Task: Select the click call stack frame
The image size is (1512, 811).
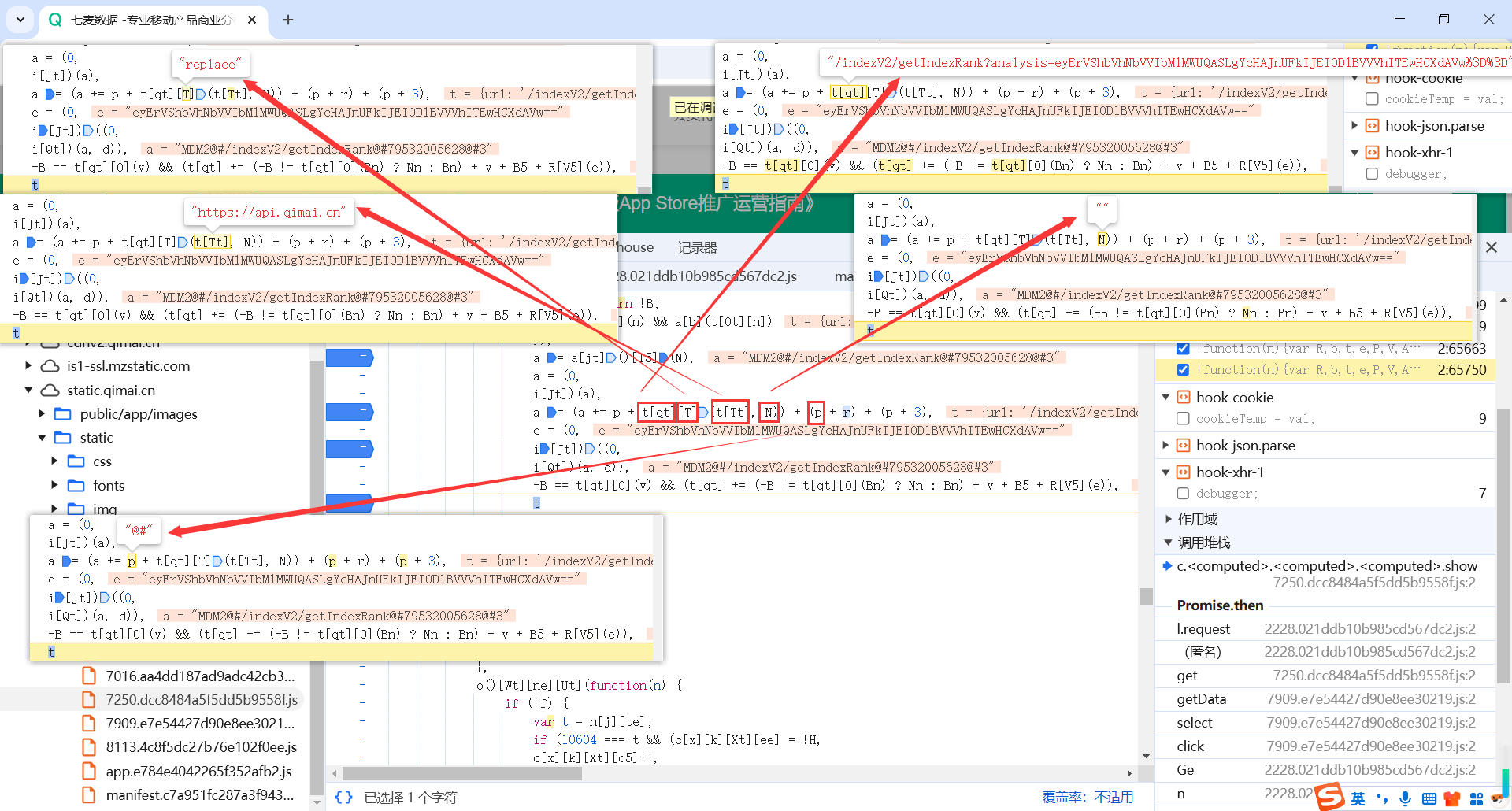Action: coord(1325,746)
